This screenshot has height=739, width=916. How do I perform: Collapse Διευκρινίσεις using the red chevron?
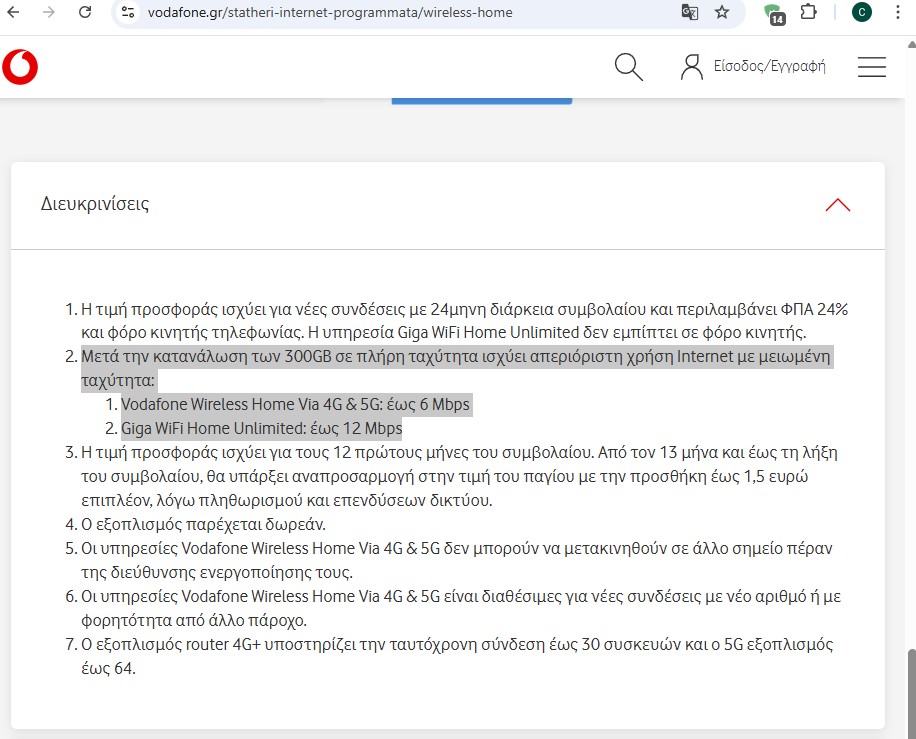(x=837, y=205)
